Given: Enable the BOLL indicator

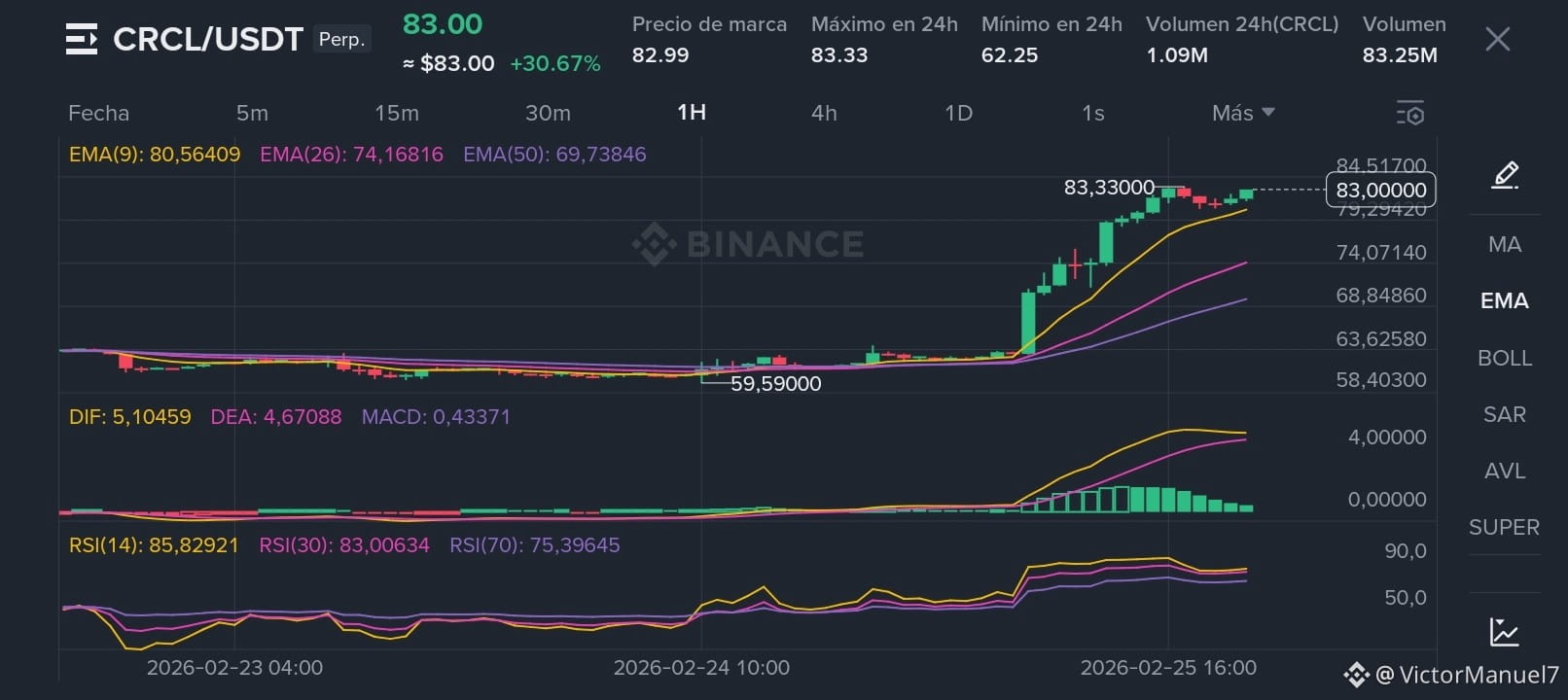Looking at the screenshot, I should pyautogui.click(x=1504, y=358).
